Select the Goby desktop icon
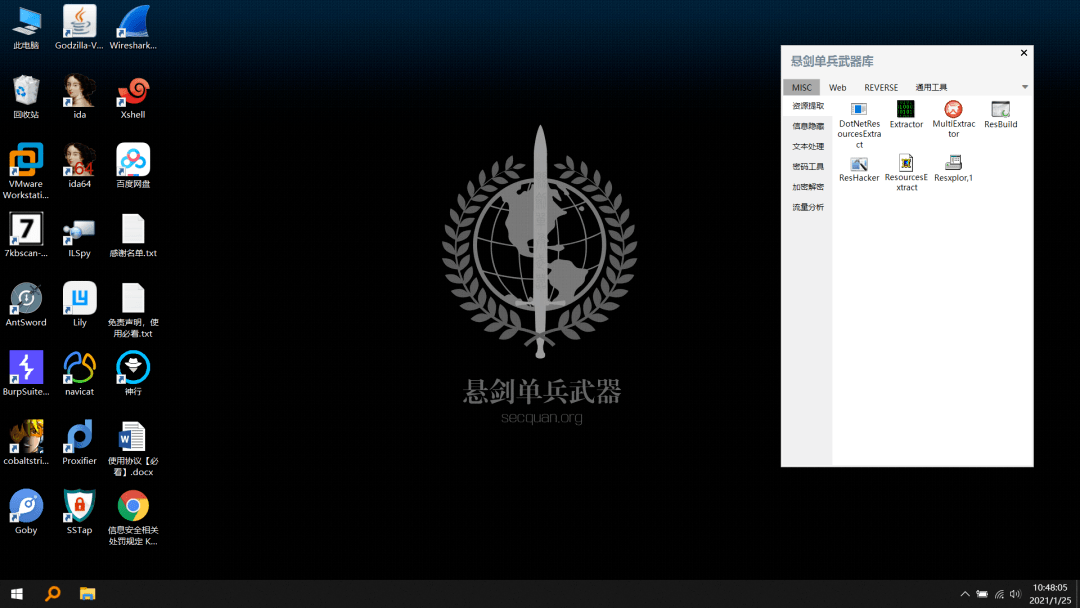Viewport: 1080px width, 608px height. 26,512
